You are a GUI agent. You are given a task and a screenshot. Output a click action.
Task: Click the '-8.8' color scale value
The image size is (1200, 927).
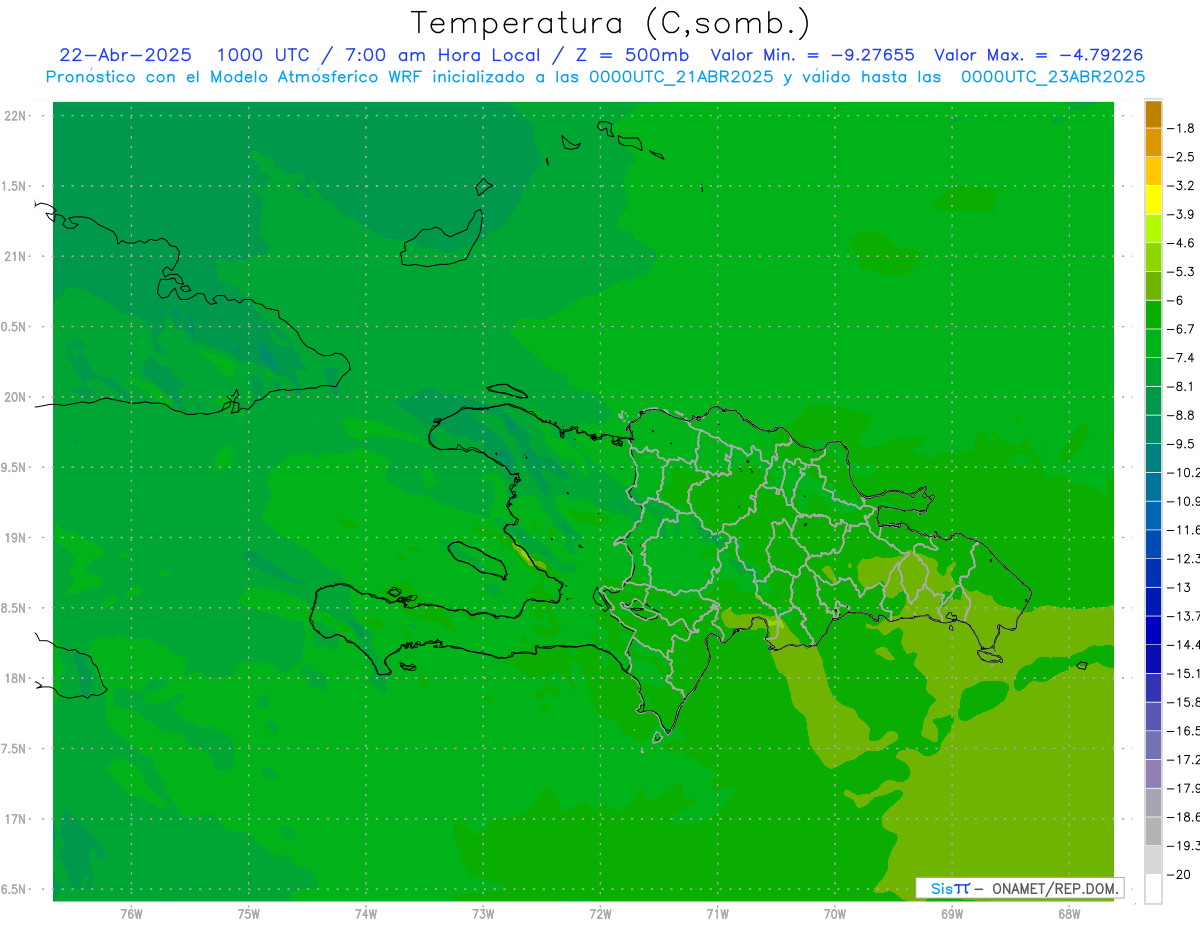1182,415
